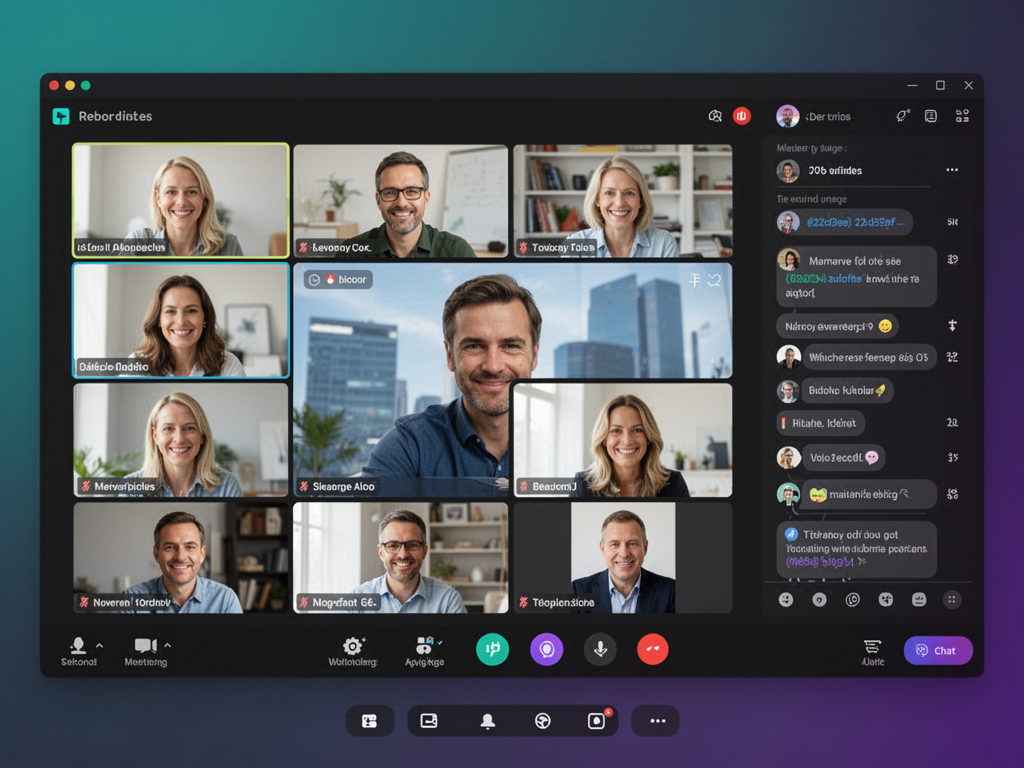This screenshot has height=768, width=1024.
Task: Click the three-dot more button in bottom dock
Action: [x=657, y=720]
